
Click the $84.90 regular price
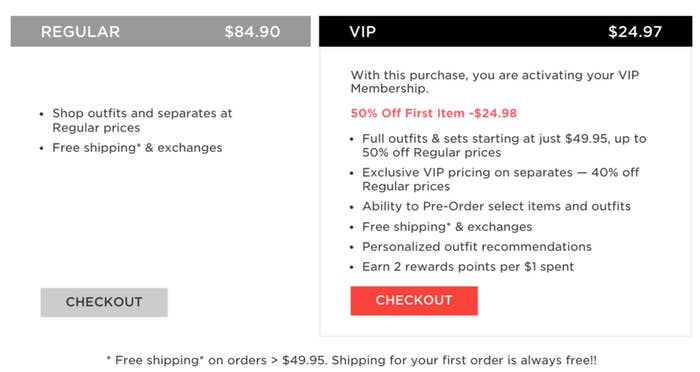252,32
